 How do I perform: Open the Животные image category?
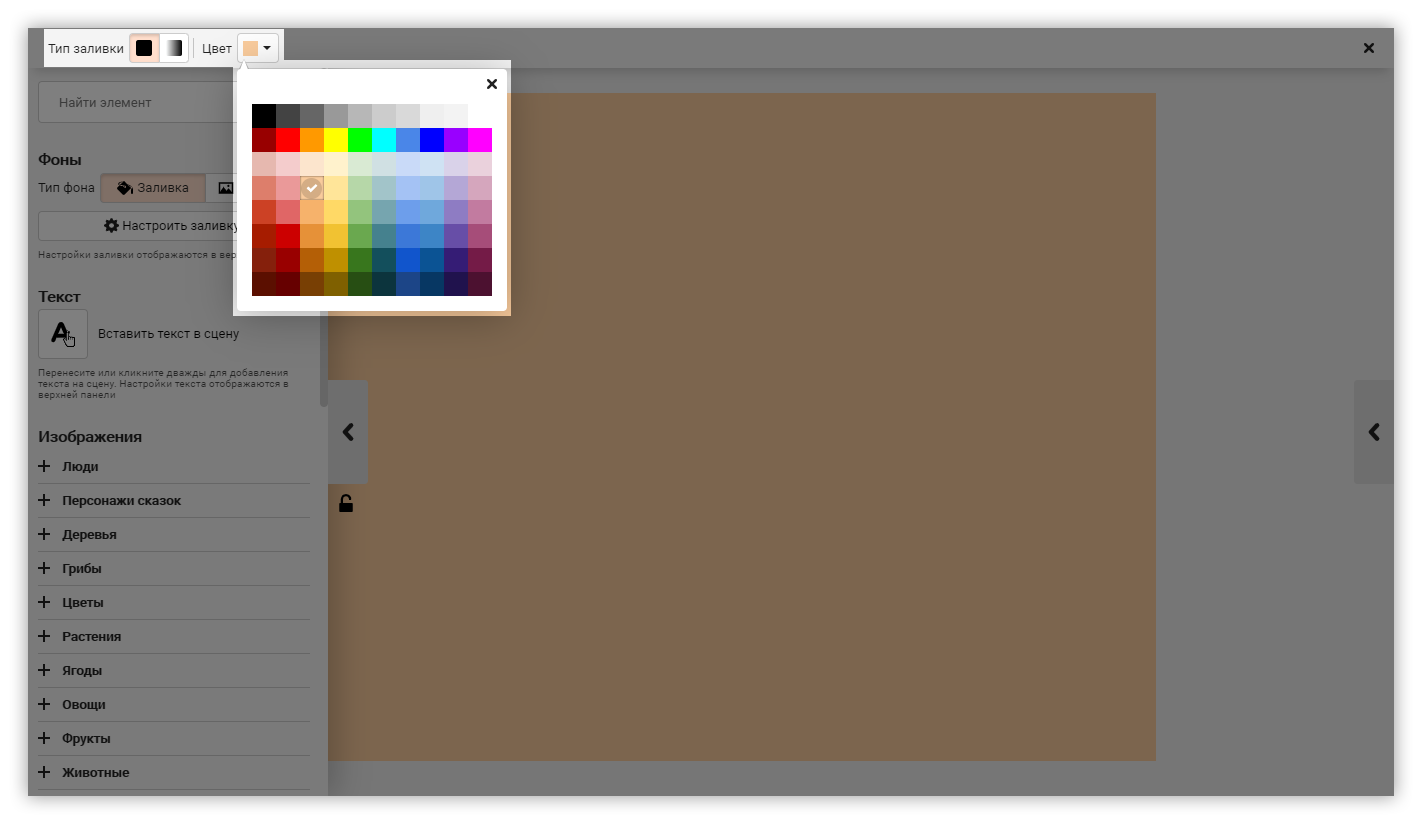tap(95, 772)
